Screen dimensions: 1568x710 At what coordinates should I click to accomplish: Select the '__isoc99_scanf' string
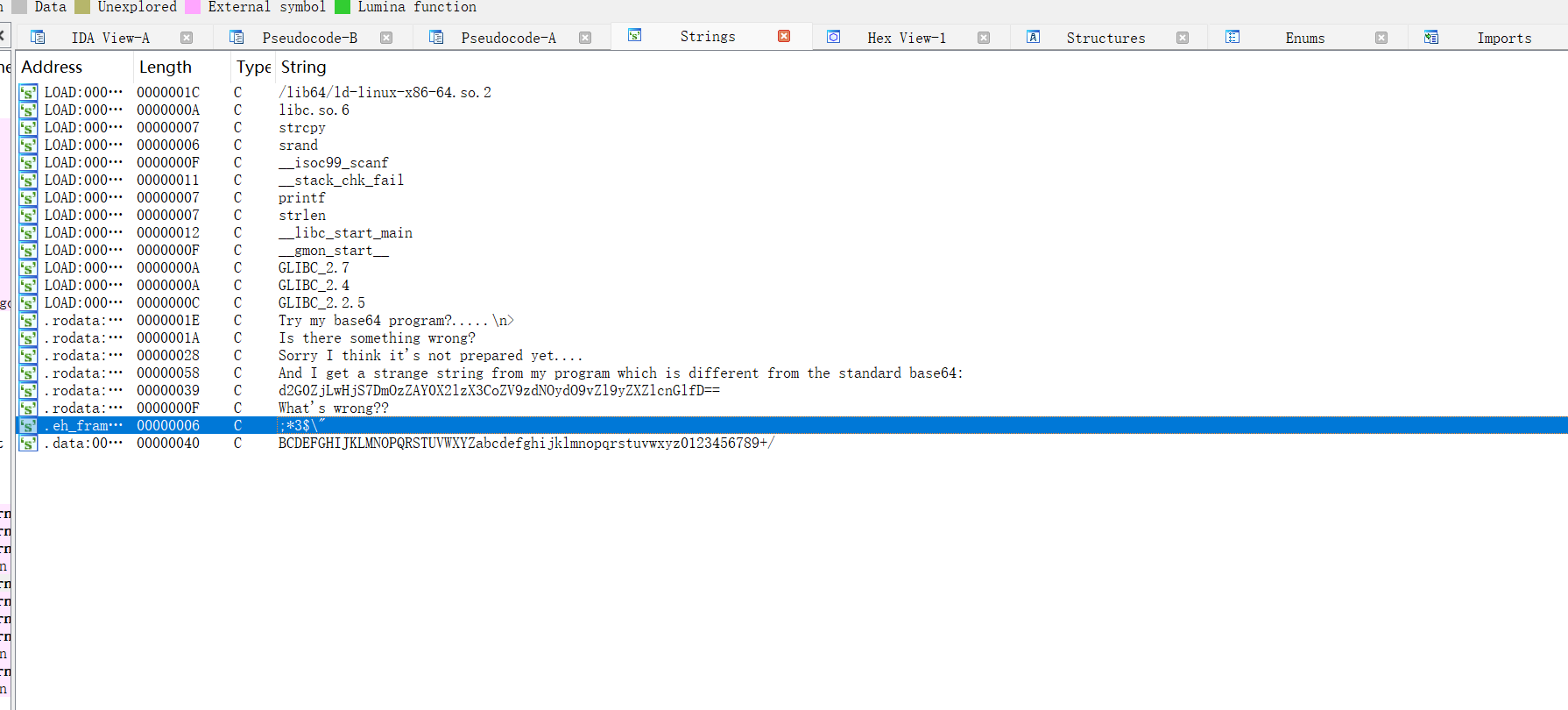[333, 162]
